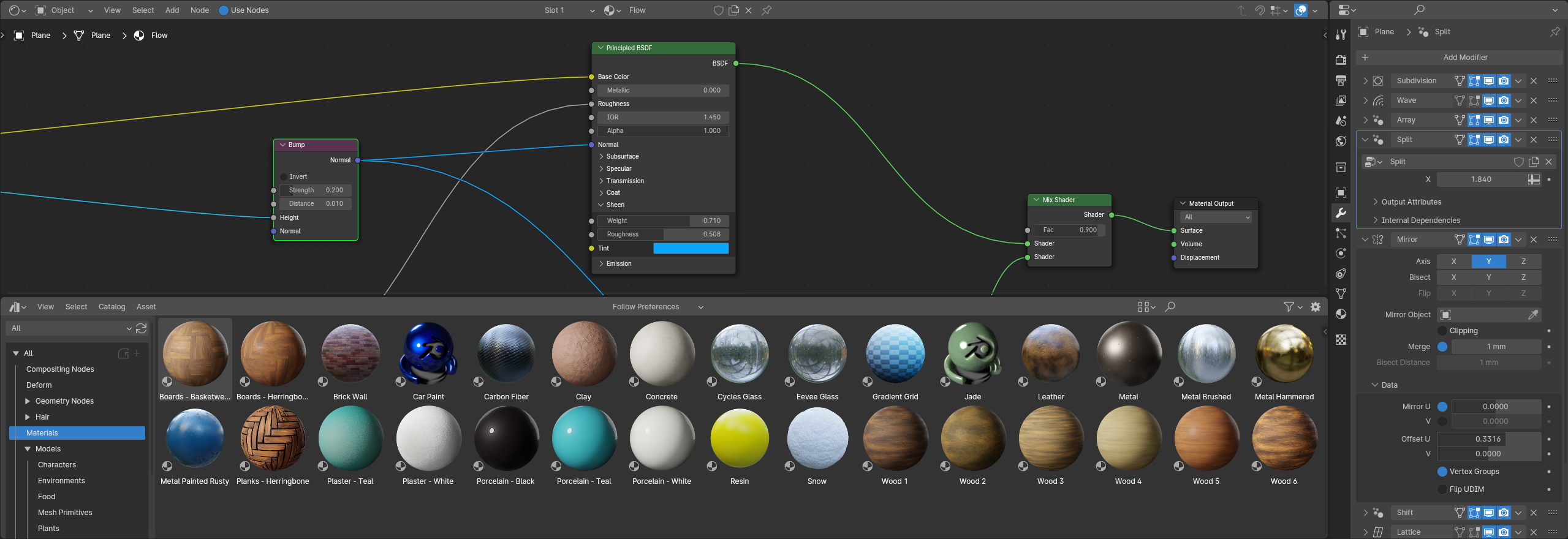The width and height of the screenshot is (1568, 539).
Task: Open the node editor Add menu
Action: (172, 10)
